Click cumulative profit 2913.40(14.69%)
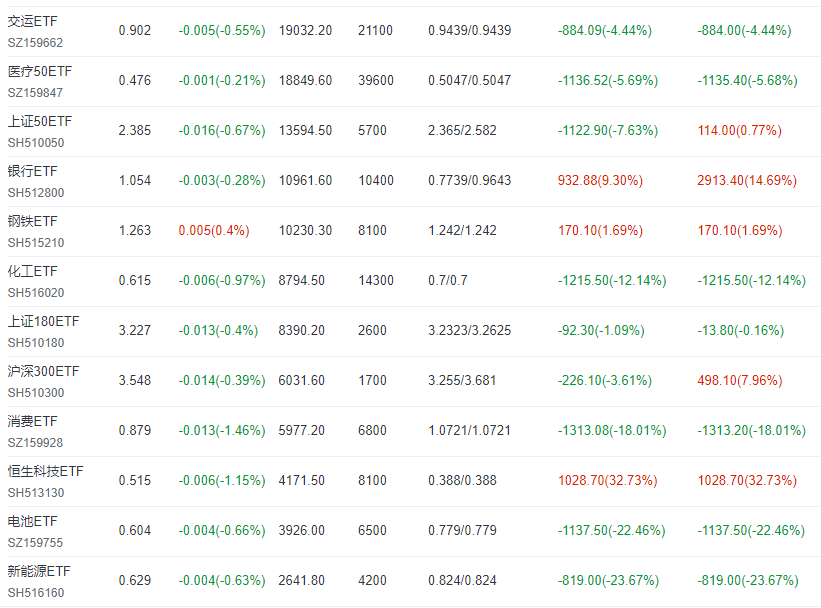Screen dimensions: 821x608 point(747,180)
